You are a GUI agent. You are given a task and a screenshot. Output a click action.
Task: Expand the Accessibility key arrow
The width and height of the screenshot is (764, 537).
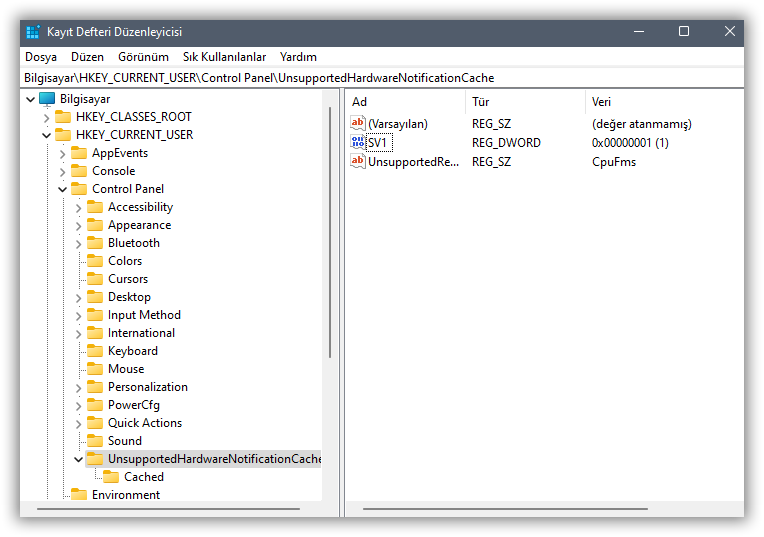click(x=79, y=207)
